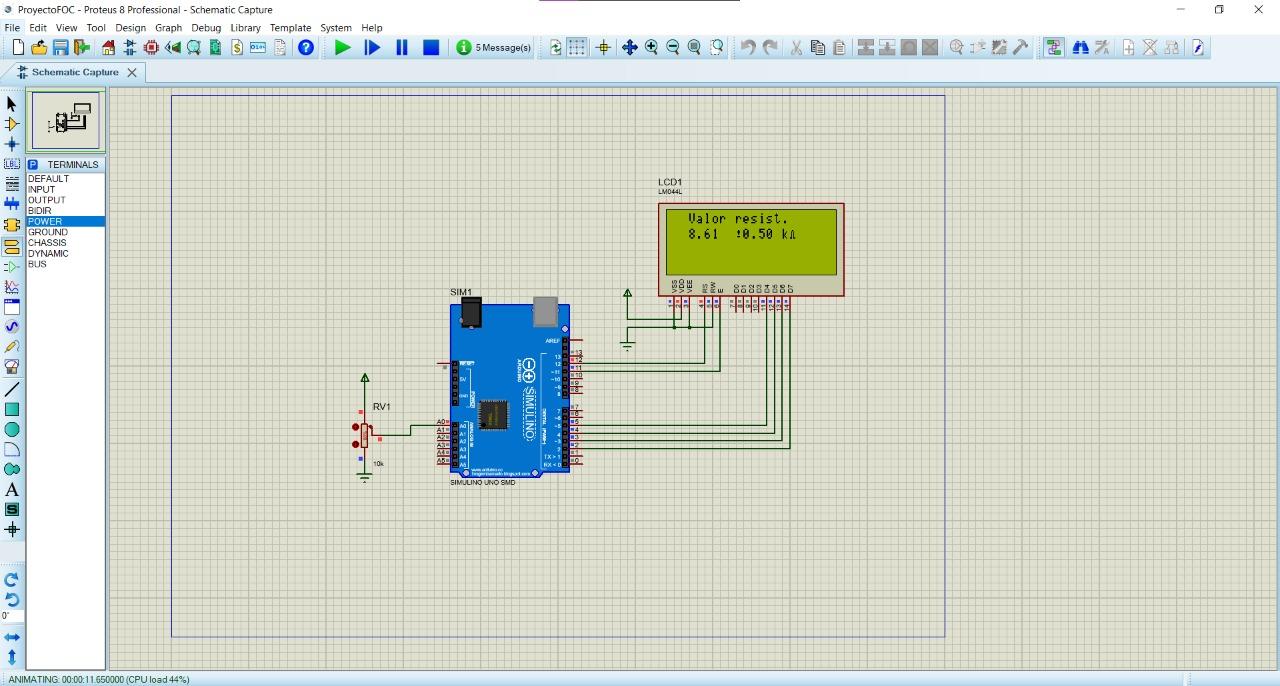Zoom to a selected area
This screenshot has height=686, width=1280.
point(716,47)
